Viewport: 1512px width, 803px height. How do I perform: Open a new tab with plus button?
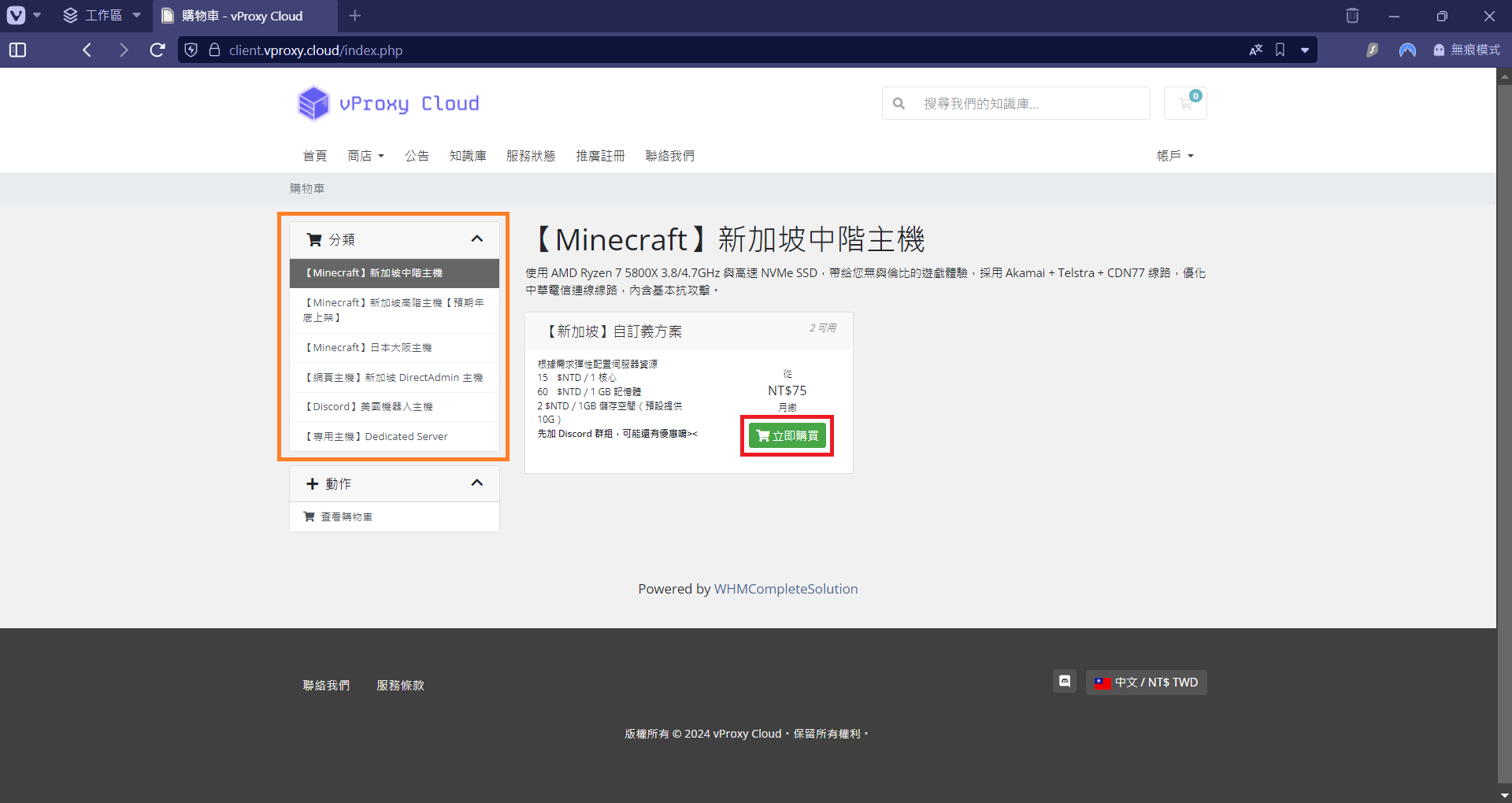coord(355,16)
